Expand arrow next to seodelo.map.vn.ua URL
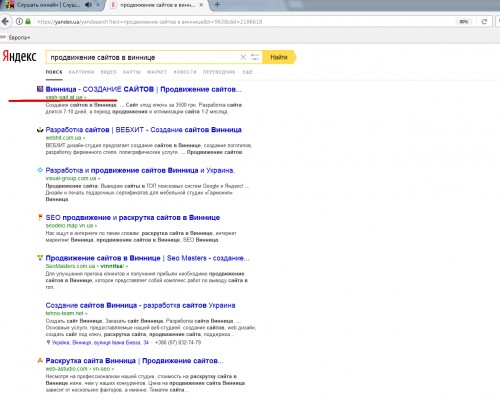The width and height of the screenshot is (500, 399). pos(96,226)
